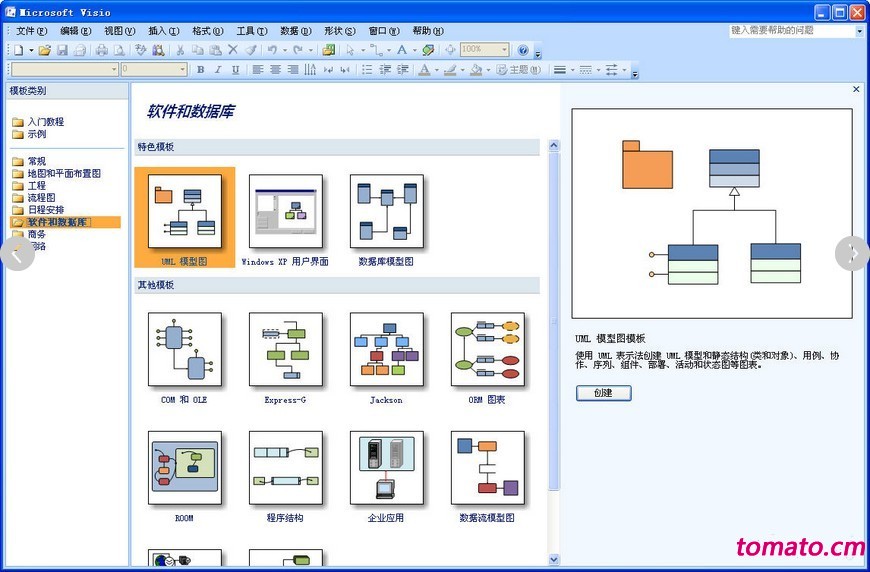This screenshot has width=870, height=572.
Task: Select the Text tool
Action: coord(402,50)
